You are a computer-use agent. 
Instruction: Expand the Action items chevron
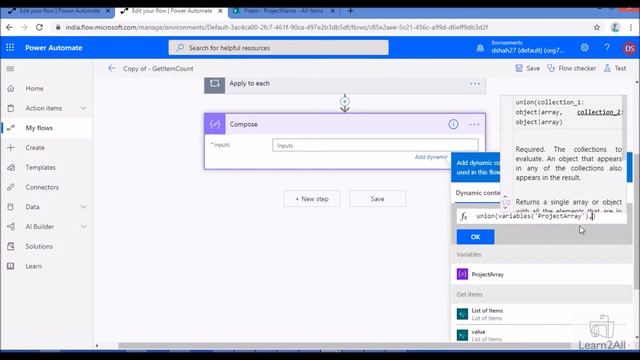pyautogui.click(x=83, y=108)
